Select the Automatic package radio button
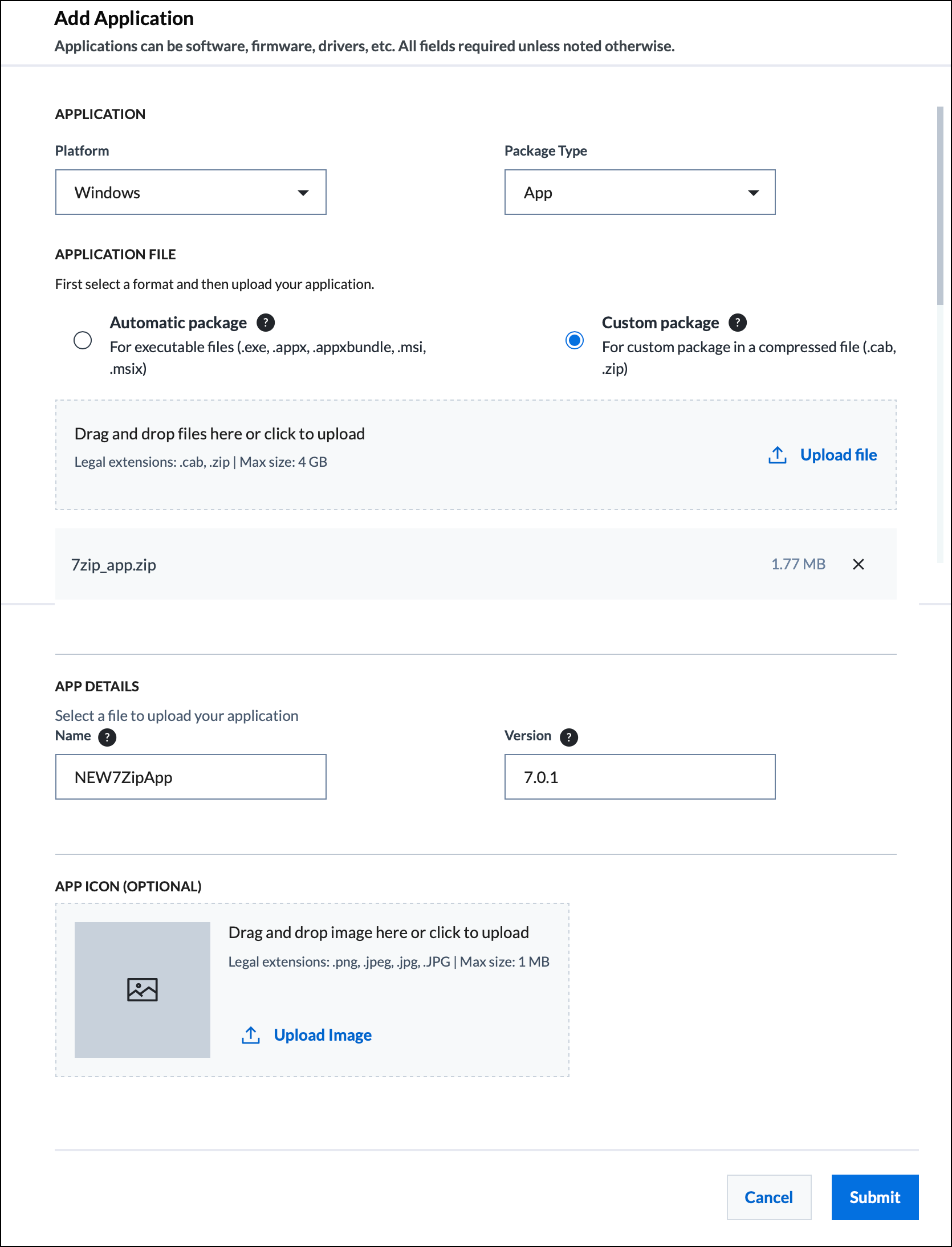Image resolution: width=952 pixels, height=1247 pixels. click(83, 340)
